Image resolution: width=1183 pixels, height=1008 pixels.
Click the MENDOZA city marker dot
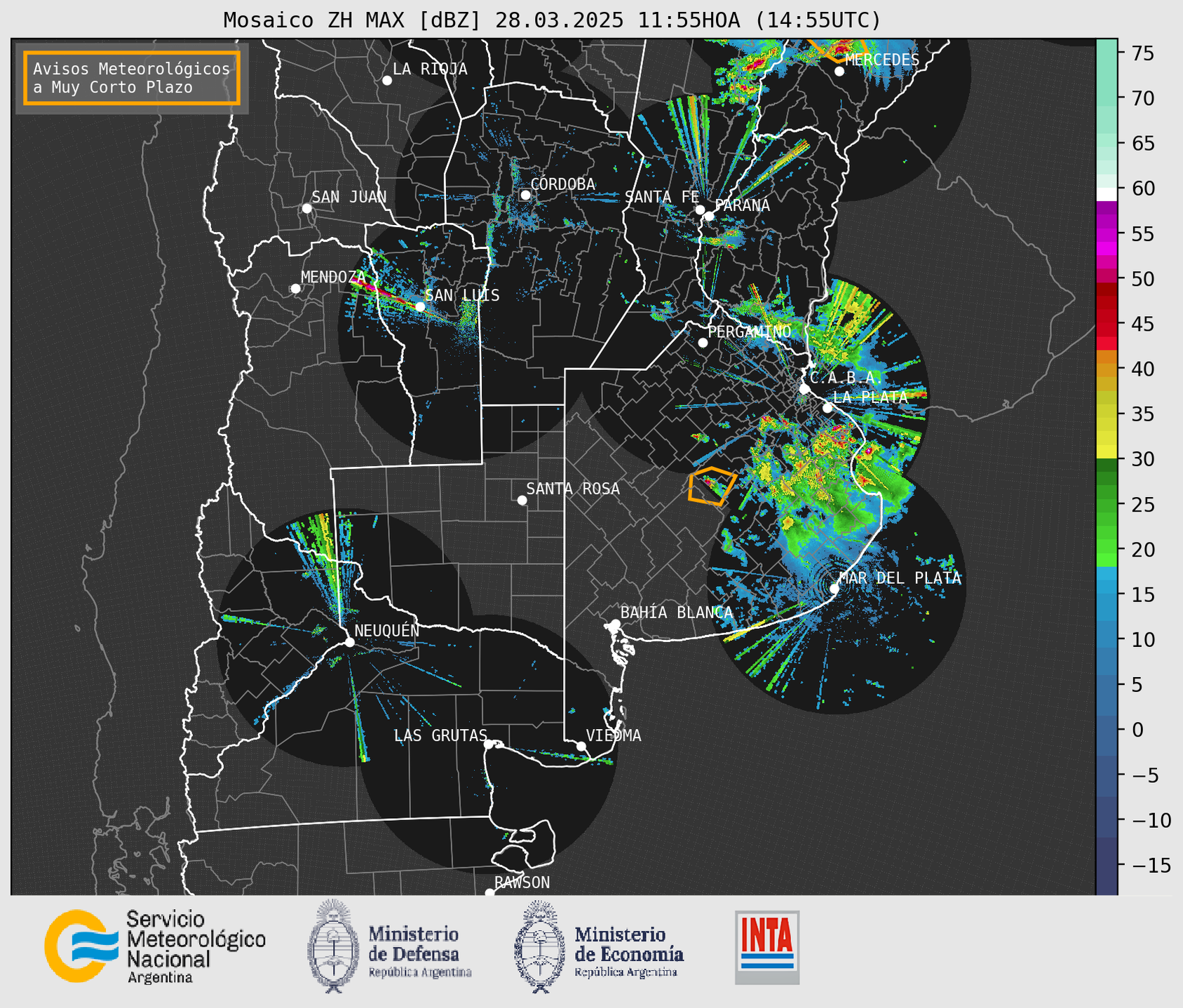[295, 289]
